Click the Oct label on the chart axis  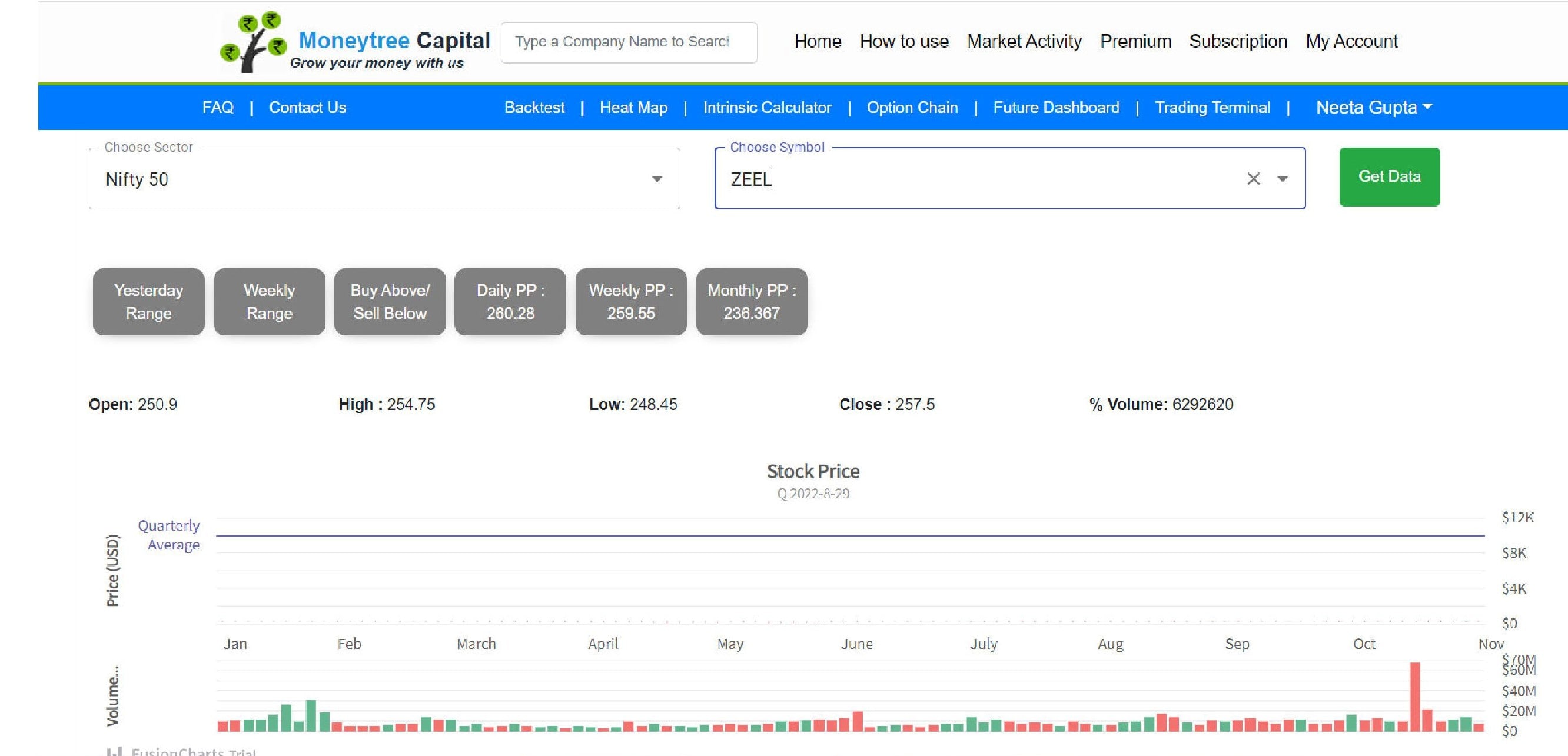(1364, 644)
